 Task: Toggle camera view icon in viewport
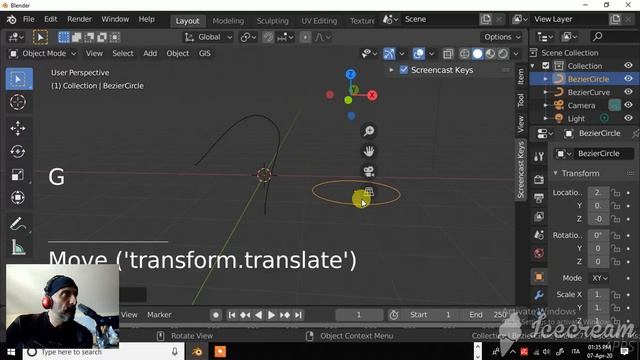tap(369, 171)
